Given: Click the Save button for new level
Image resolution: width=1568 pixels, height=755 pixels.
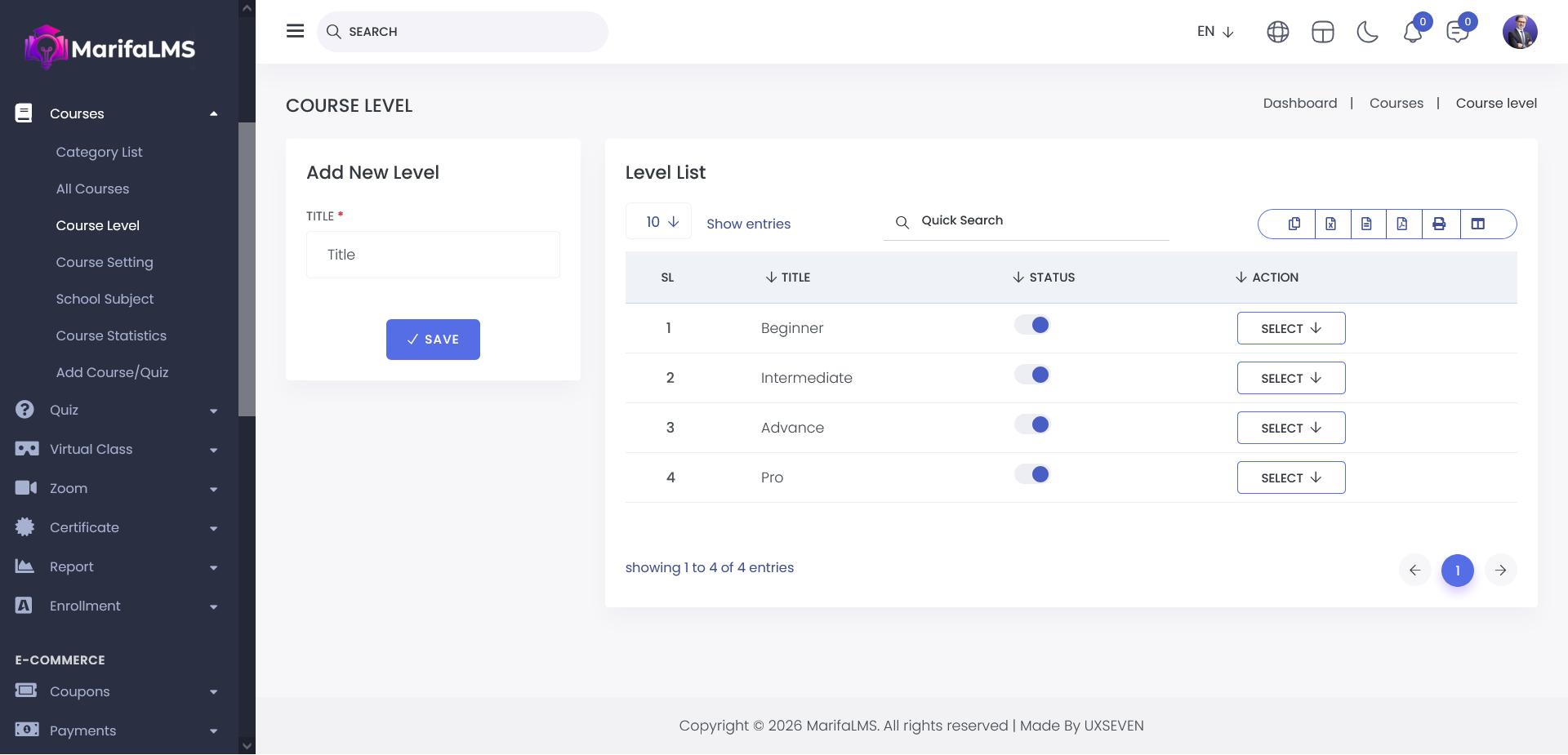Looking at the screenshot, I should coord(433,340).
